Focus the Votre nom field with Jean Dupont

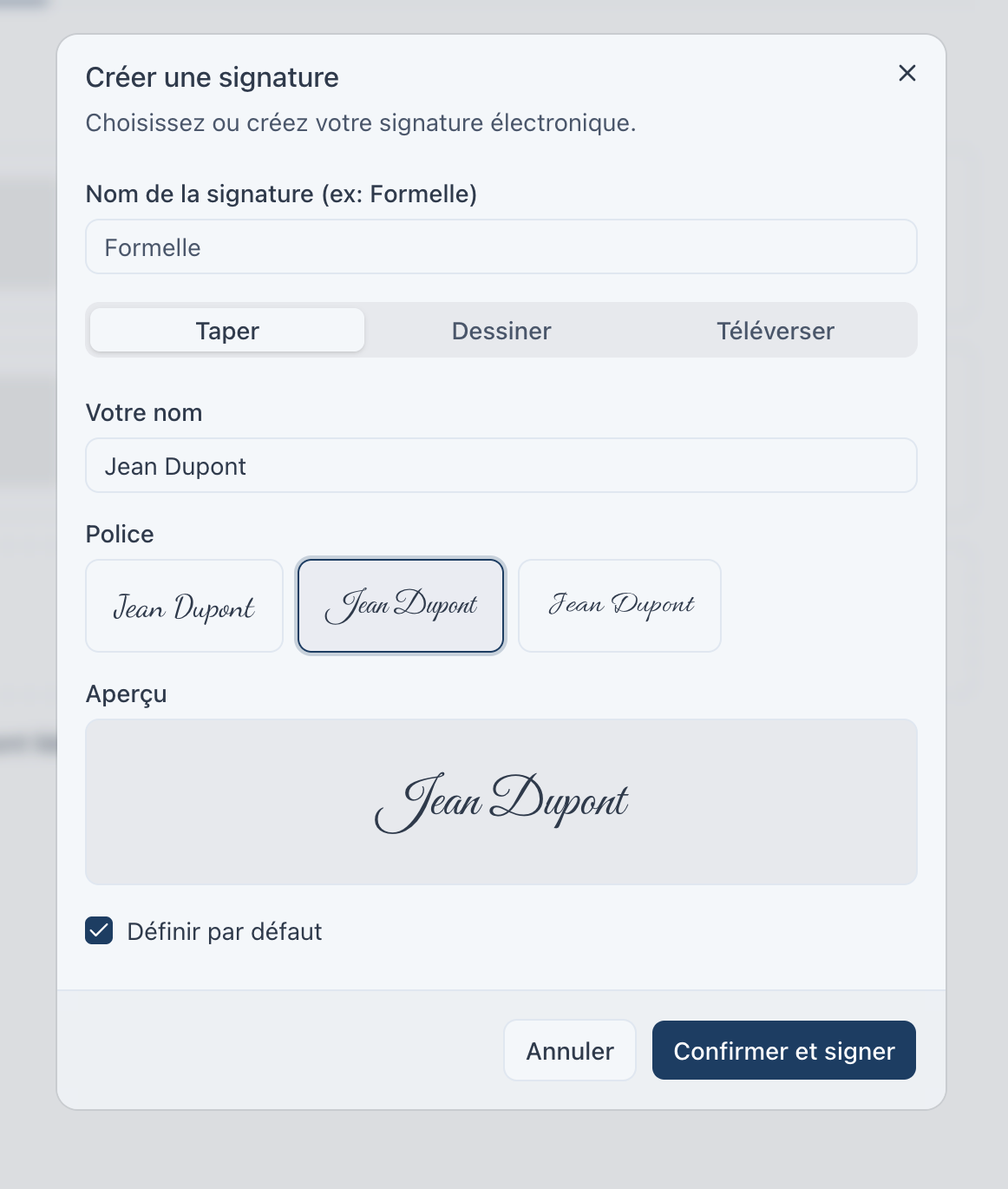501,466
